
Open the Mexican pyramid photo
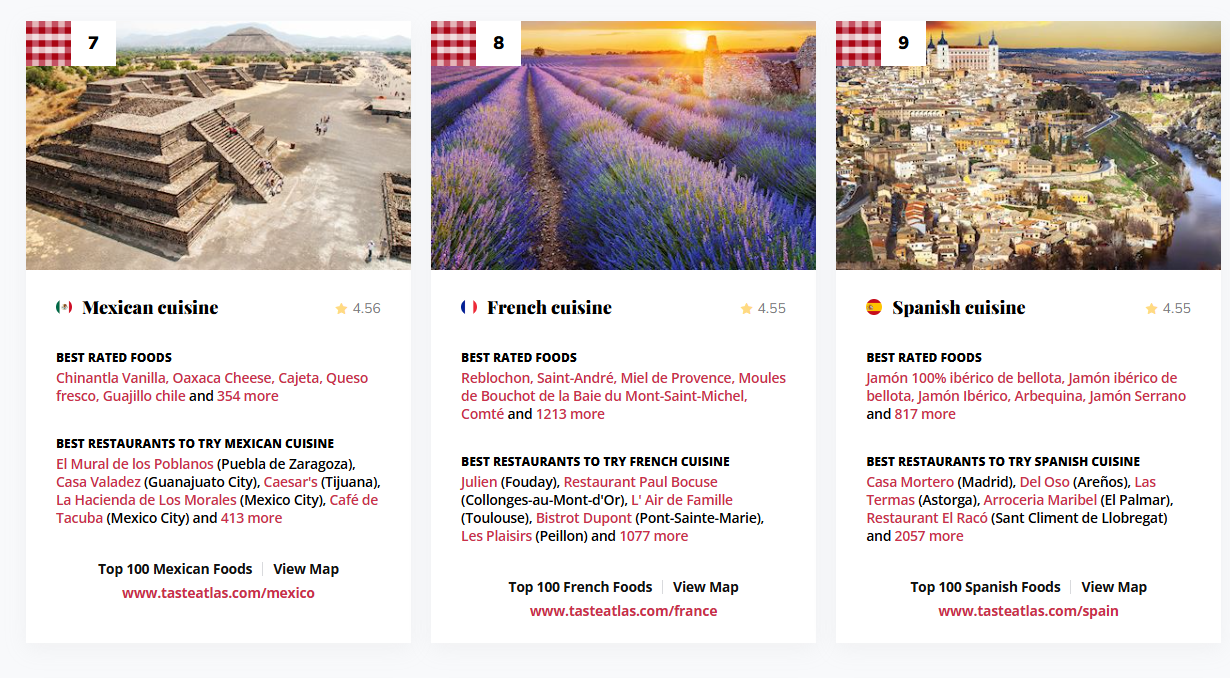coord(218,160)
